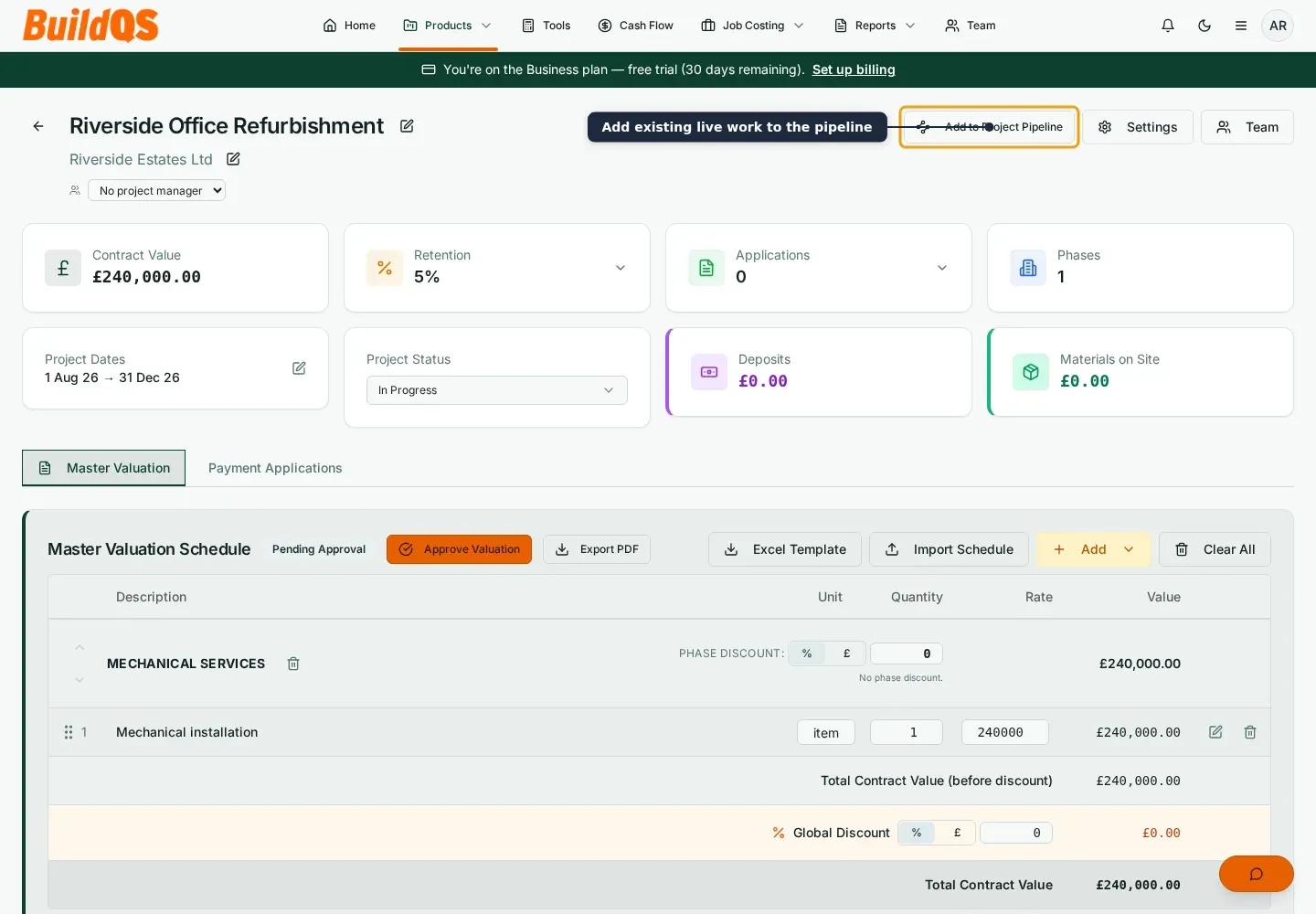Open the Products menu
1316x914 pixels.
[448, 26]
